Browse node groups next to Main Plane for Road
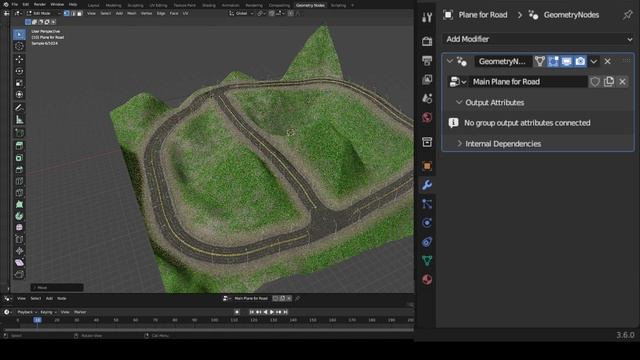The image size is (640, 360). point(458,82)
